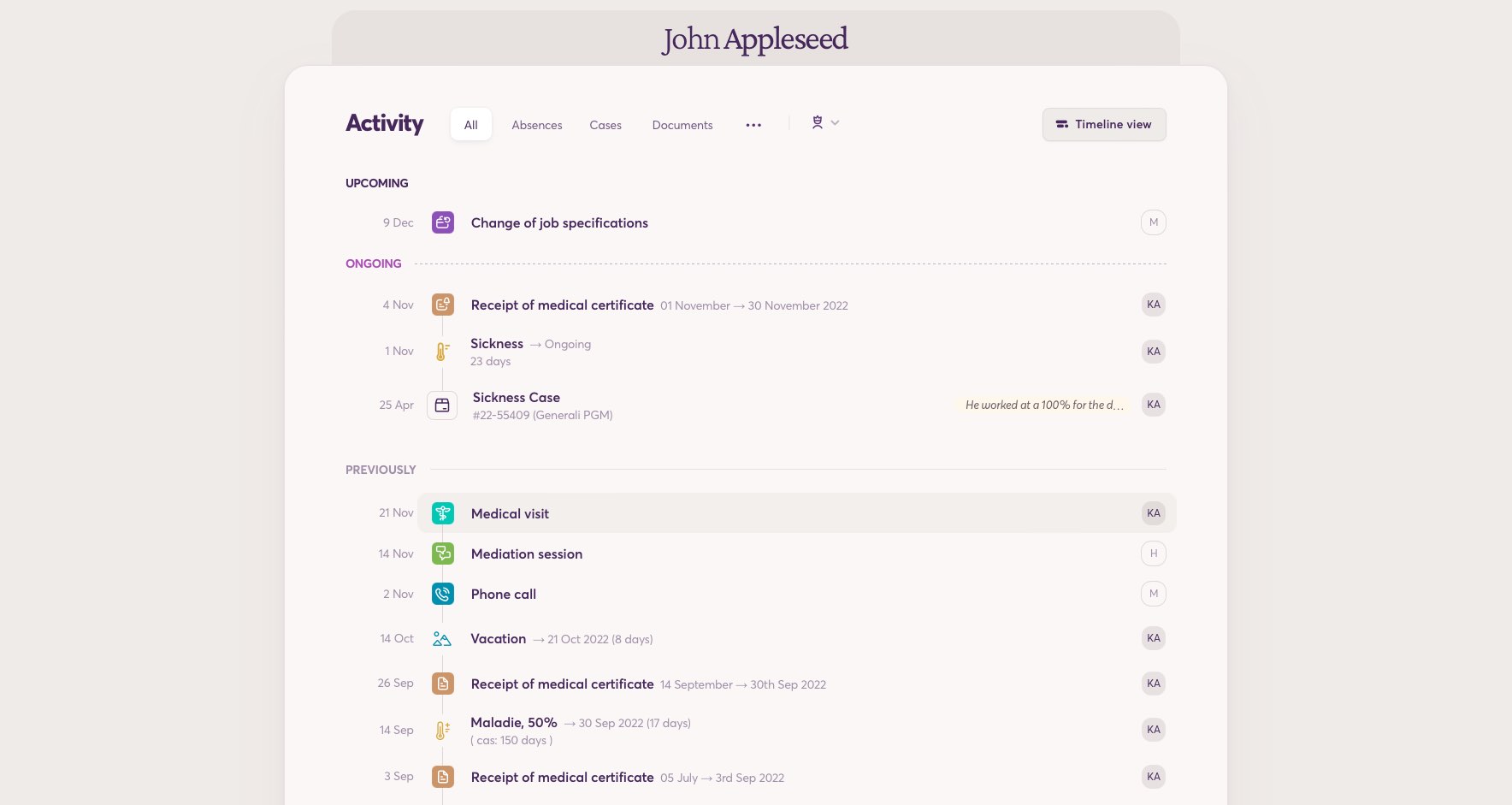Switch to the Documents tab
This screenshot has height=805, width=1512.
682,125
